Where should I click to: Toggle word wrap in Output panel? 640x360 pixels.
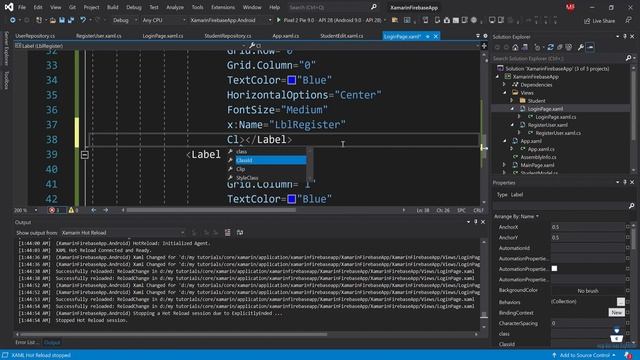click(x=240, y=233)
